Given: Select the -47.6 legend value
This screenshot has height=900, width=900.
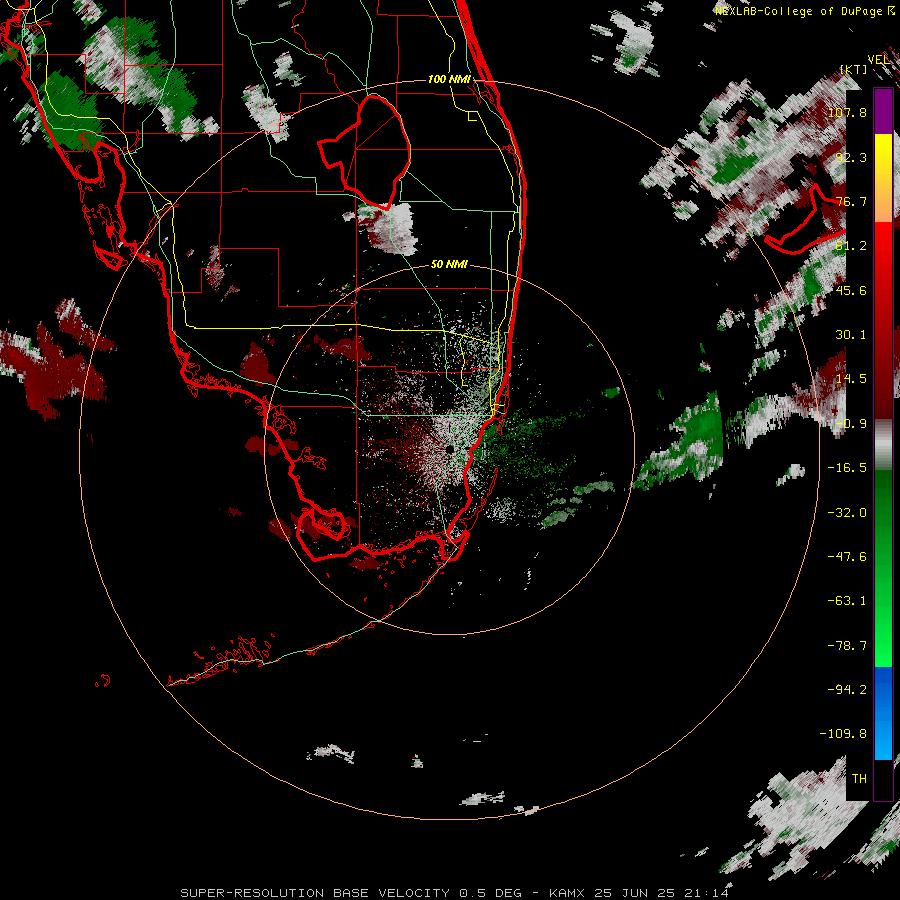Looking at the screenshot, I should click(x=847, y=557).
